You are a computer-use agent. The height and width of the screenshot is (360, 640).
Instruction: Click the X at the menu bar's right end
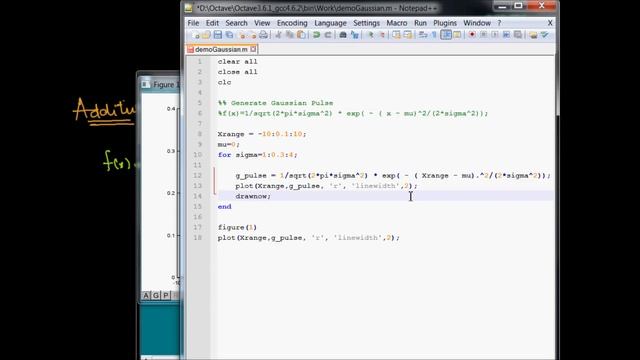(x=550, y=23)
